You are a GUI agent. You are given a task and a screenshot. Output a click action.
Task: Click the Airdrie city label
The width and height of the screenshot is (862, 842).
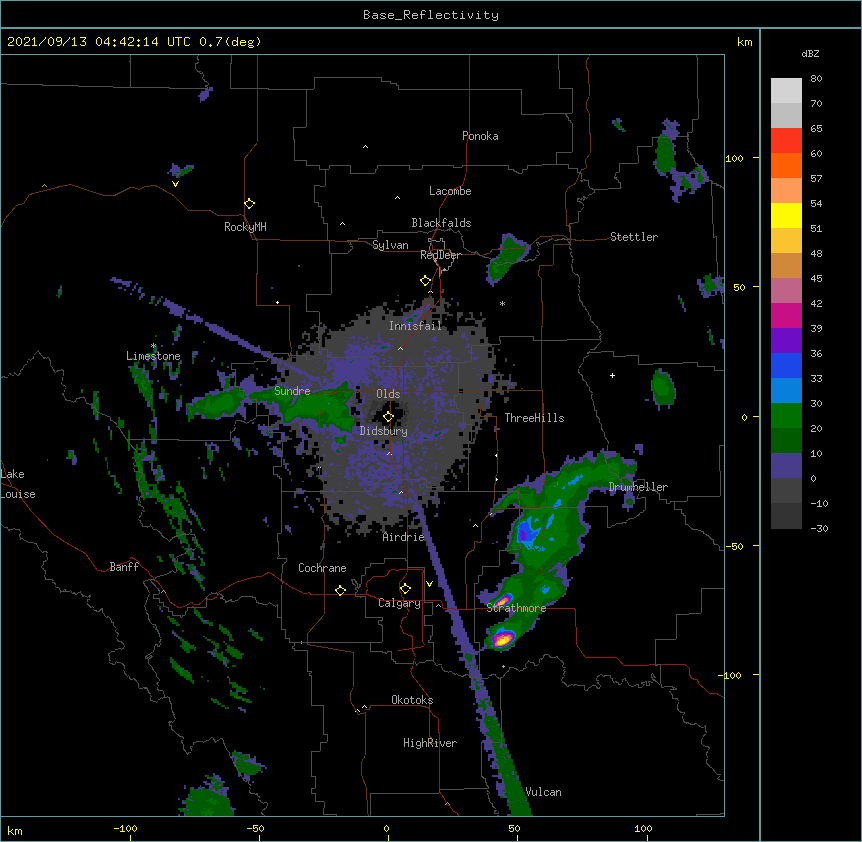click(x=403, y=537)
